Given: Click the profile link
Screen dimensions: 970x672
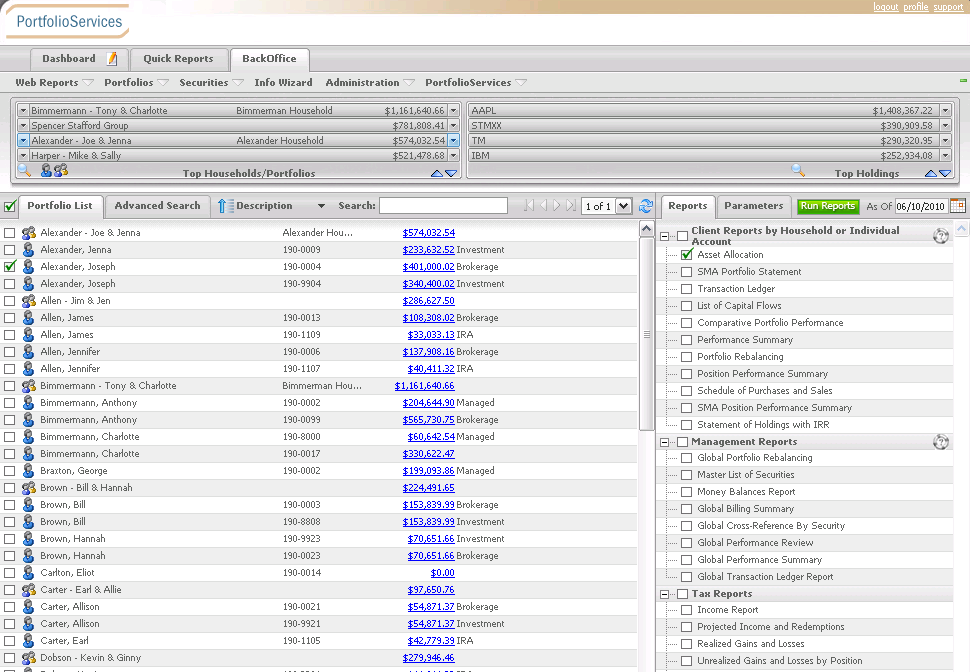Looking at the screenshot, I should tap(916, 7).
